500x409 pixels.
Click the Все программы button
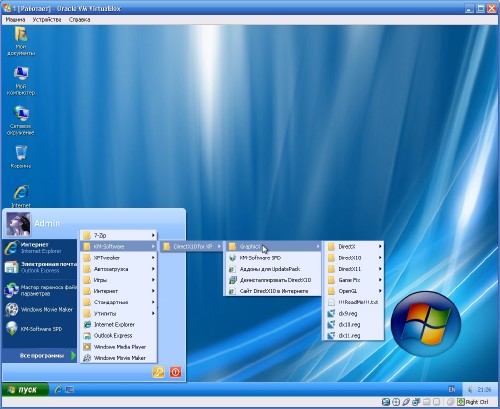47,356
